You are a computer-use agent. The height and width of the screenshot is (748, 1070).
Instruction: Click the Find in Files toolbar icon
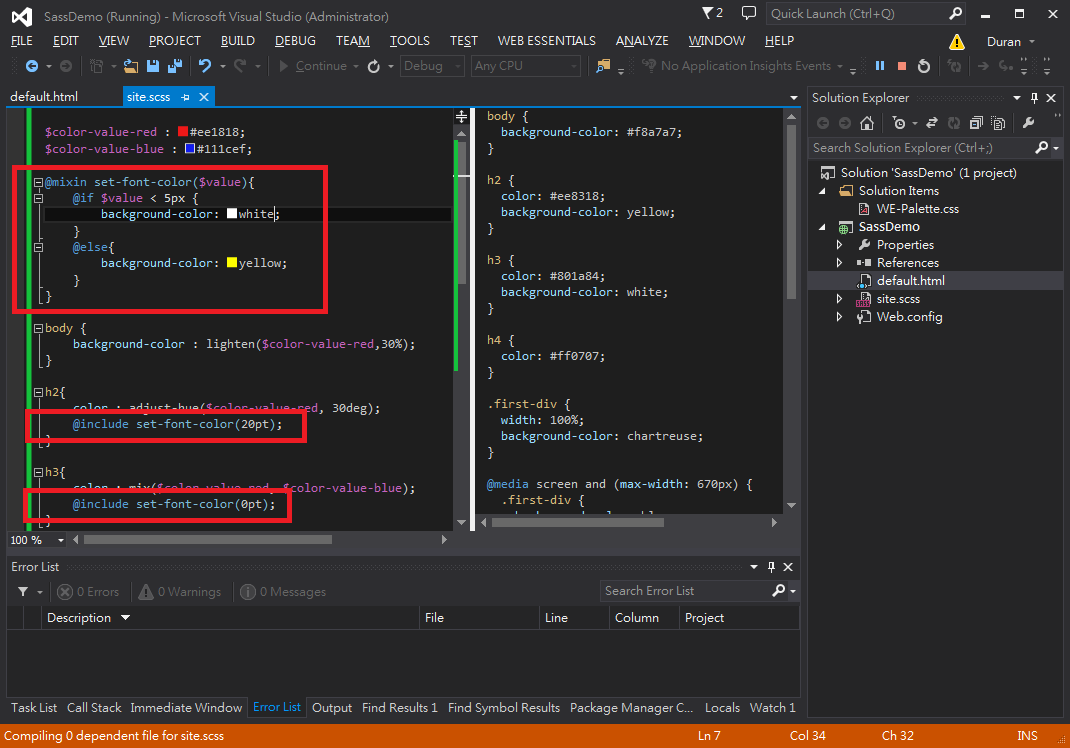pyautogui.click(x=603, y=66)
